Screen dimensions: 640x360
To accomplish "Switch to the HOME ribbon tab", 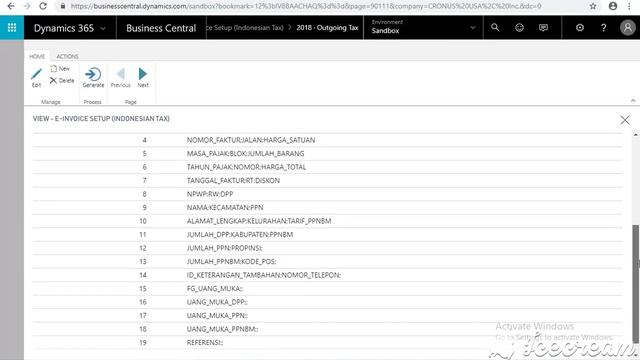I will (x=37, y=56).
